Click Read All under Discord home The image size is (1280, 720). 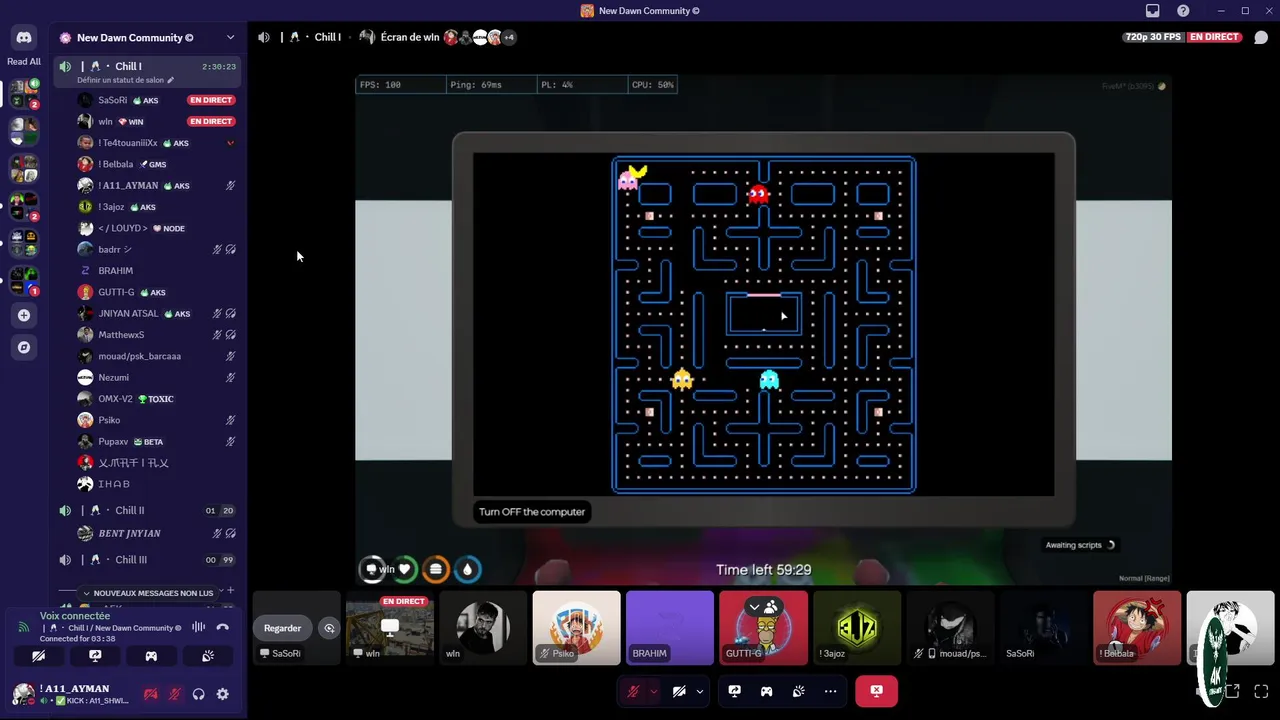(x=24, y=62)
